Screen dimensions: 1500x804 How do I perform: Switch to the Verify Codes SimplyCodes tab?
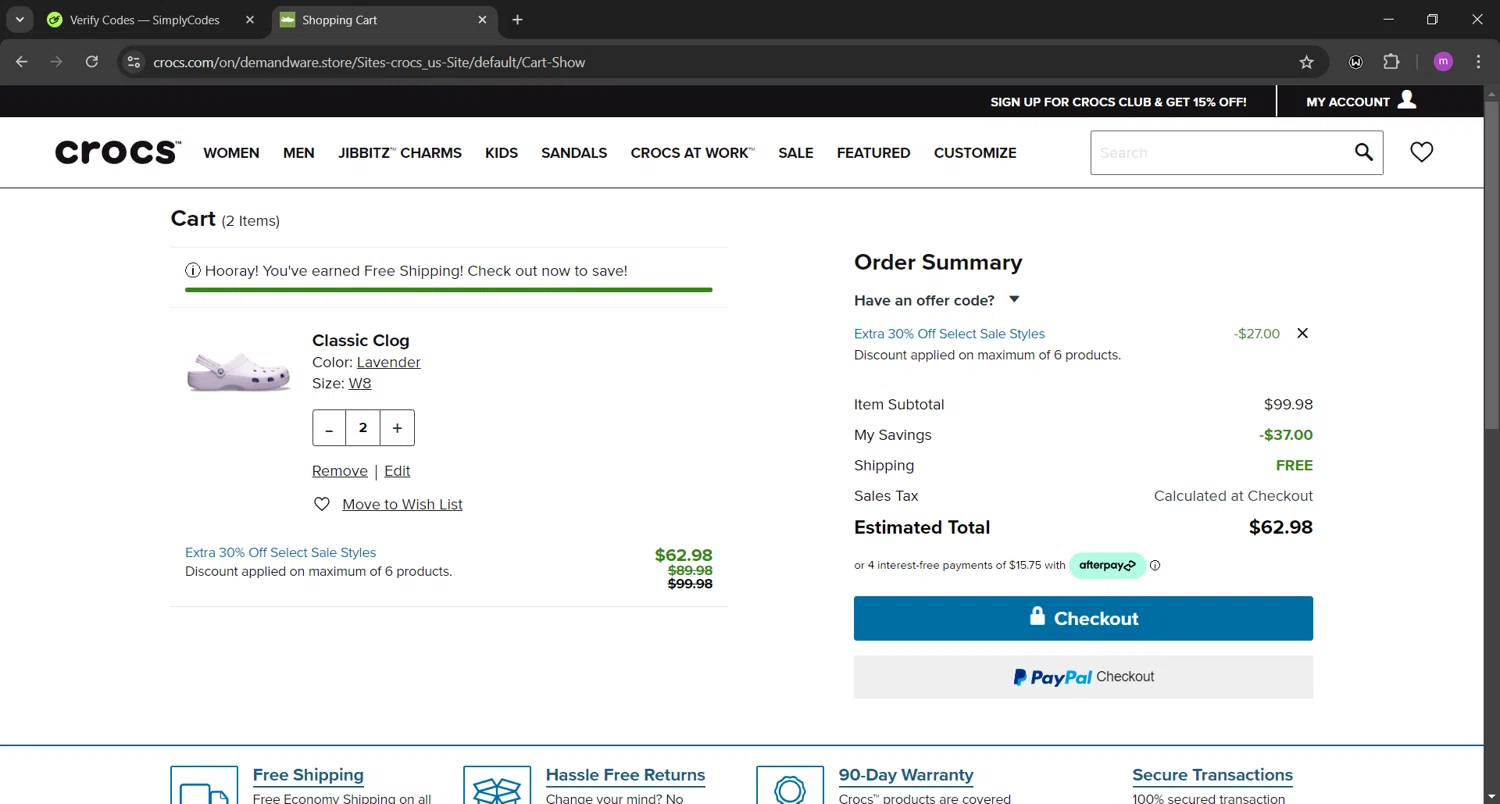pyautogui.click(x=146, y=20)
